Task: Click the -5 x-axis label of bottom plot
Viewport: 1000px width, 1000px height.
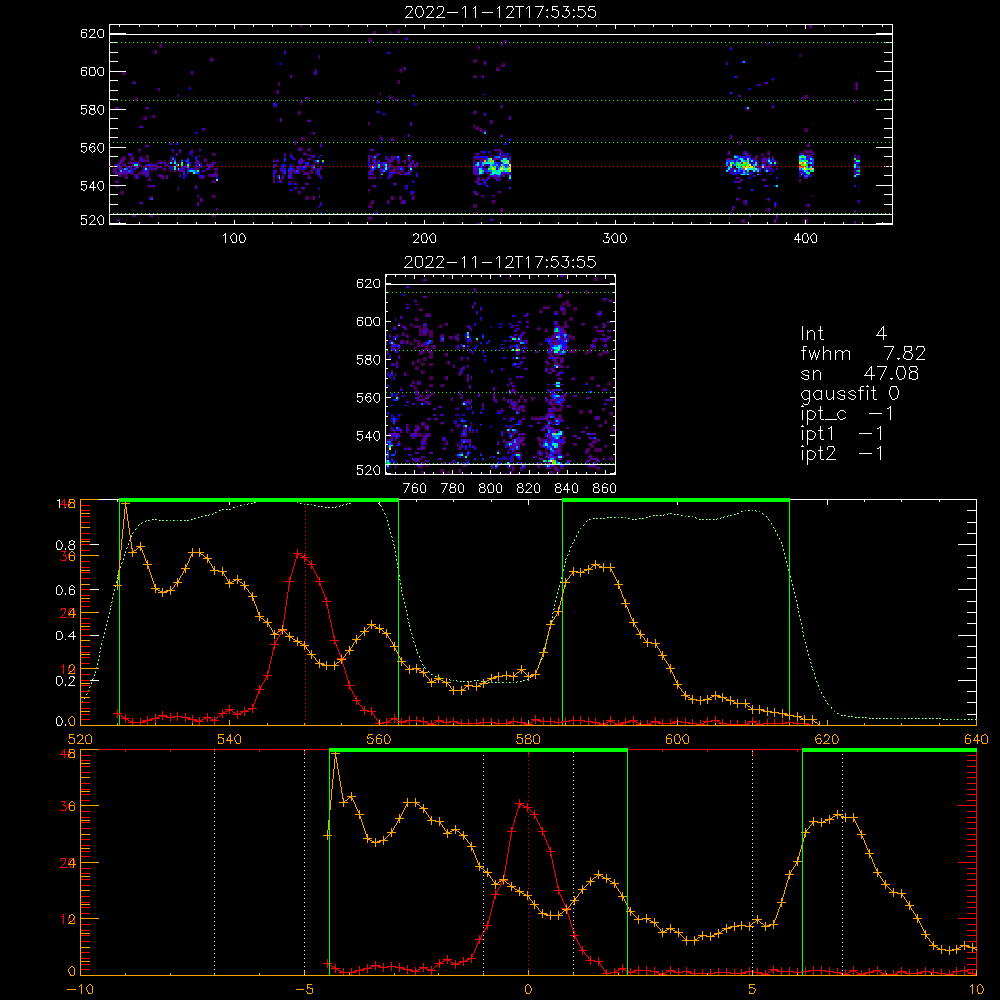Action: 304,990
